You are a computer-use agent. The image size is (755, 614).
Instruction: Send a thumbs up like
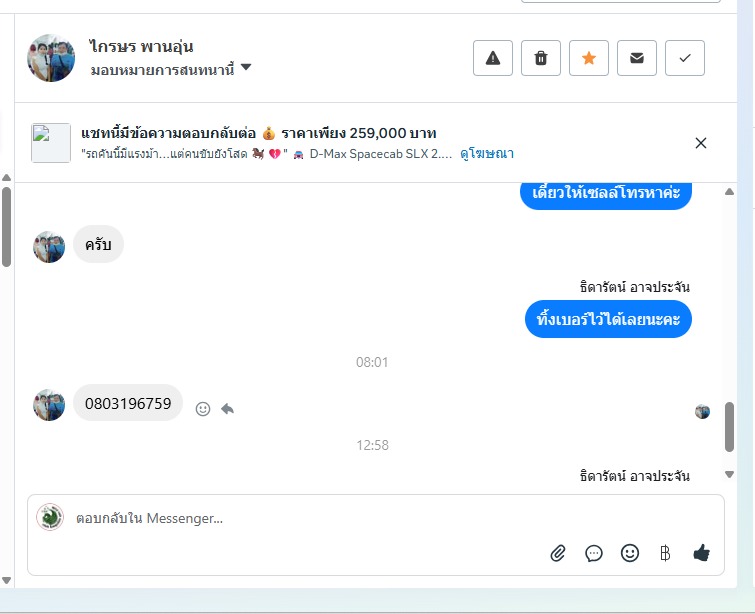point(702,553)
